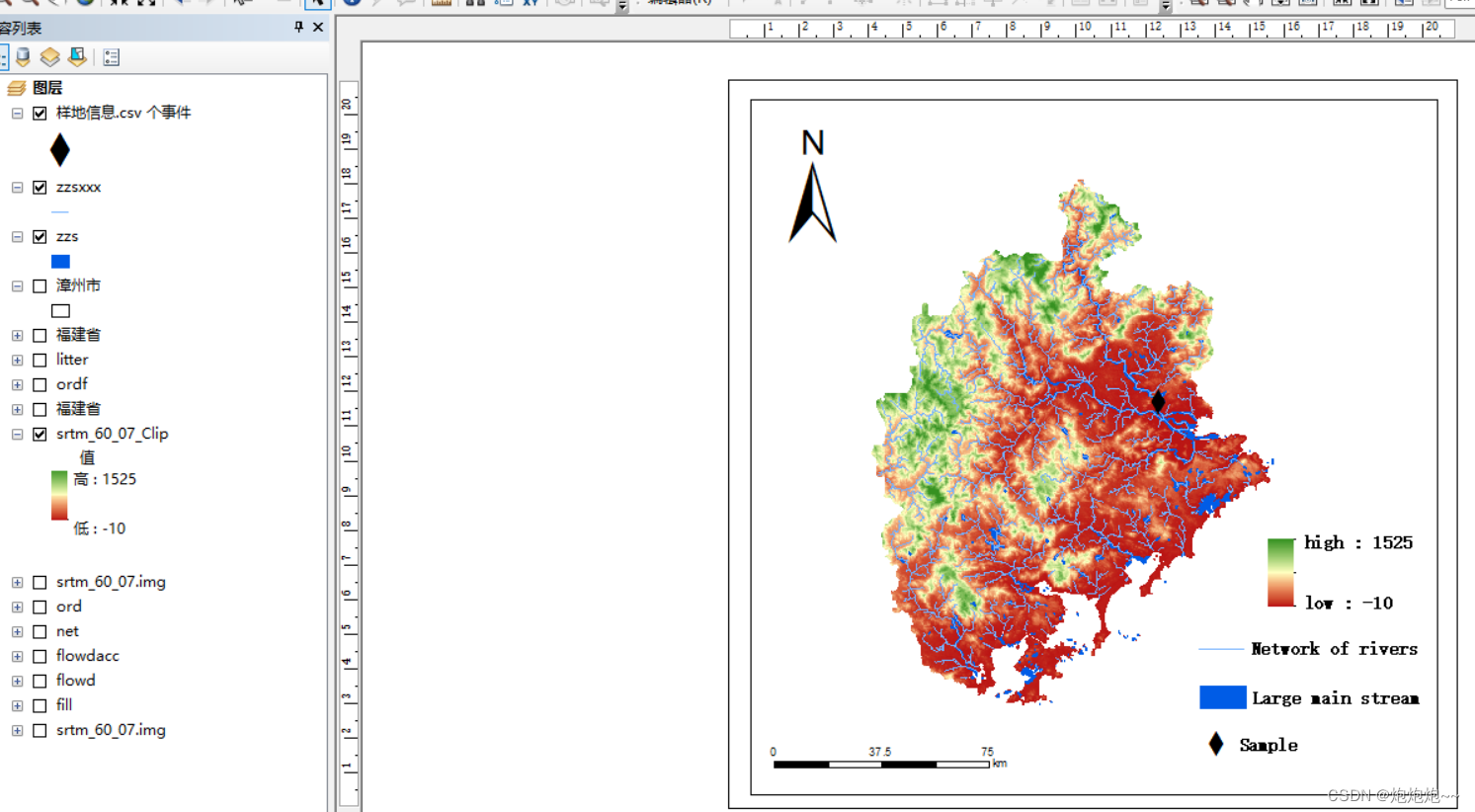Screen dimensions: 1475x812
Task: Show the litter layer
Action: (40, 360)
